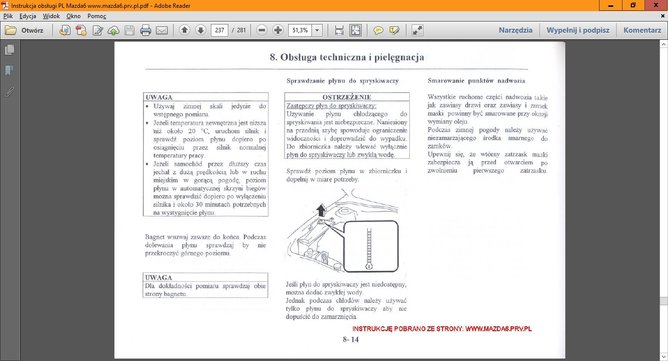Go to next page with down arrow
The image size is (668, 361).
[200, 30]
